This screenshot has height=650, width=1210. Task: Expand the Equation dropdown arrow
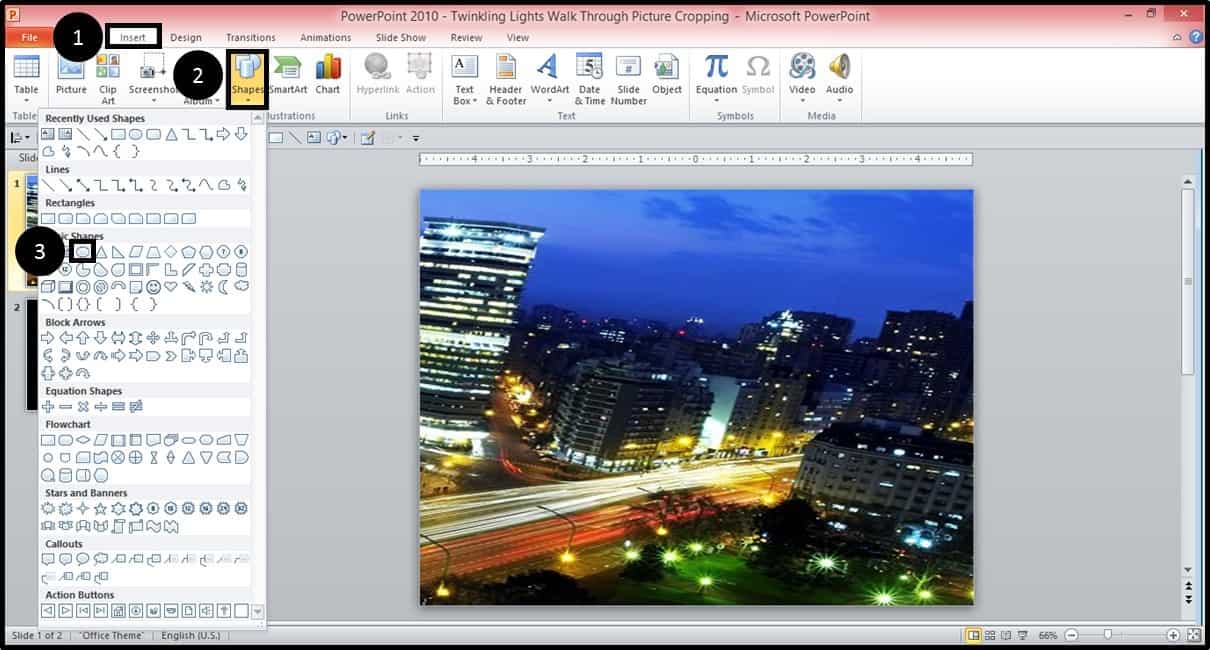[716, 100]
